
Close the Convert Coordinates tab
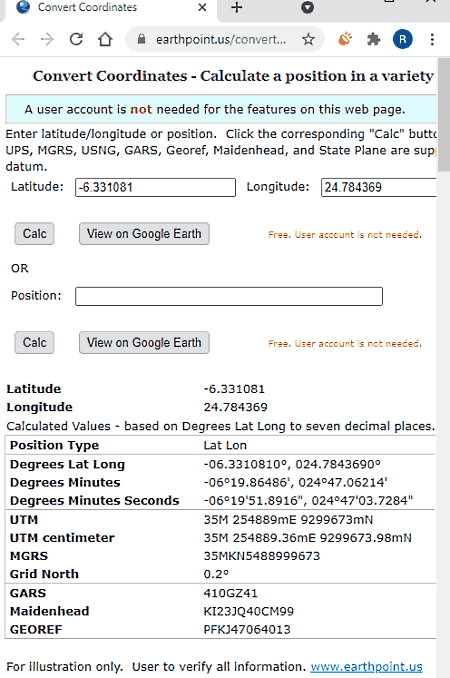(202, 7)
